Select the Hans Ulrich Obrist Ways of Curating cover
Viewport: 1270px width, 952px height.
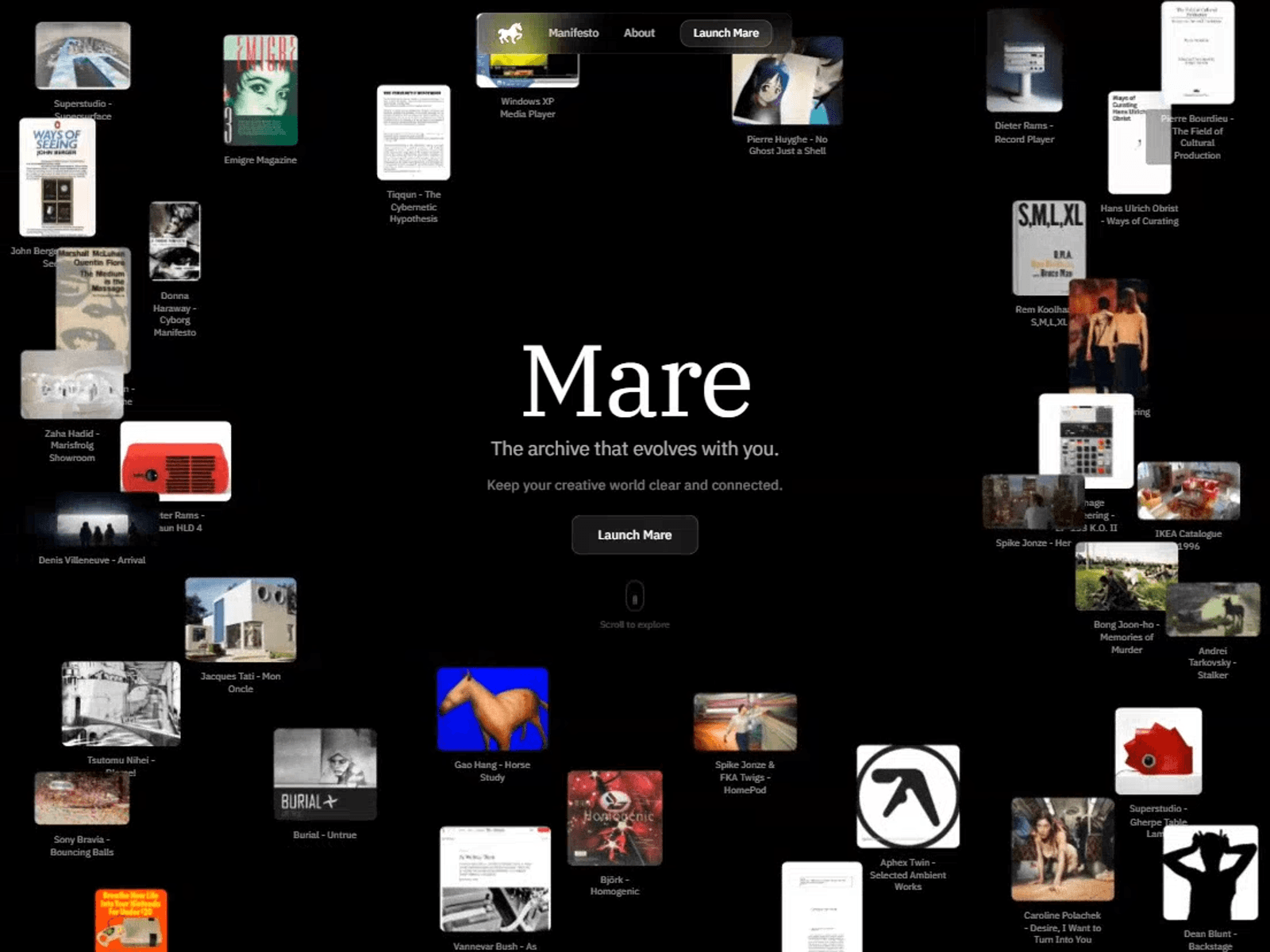[1139, 143]
